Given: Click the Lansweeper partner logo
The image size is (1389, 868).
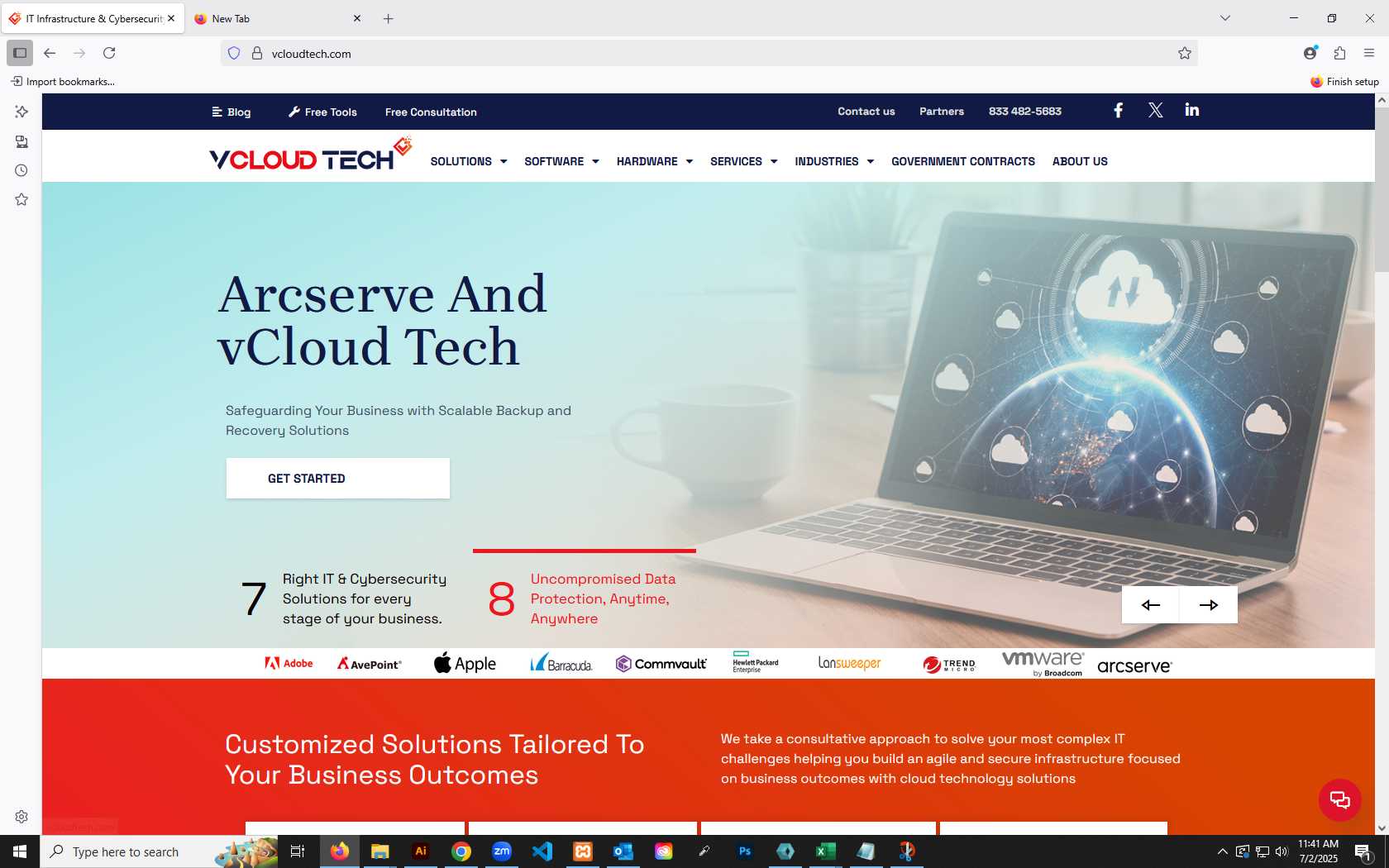Looking at the screenshot, I should 849,663.
